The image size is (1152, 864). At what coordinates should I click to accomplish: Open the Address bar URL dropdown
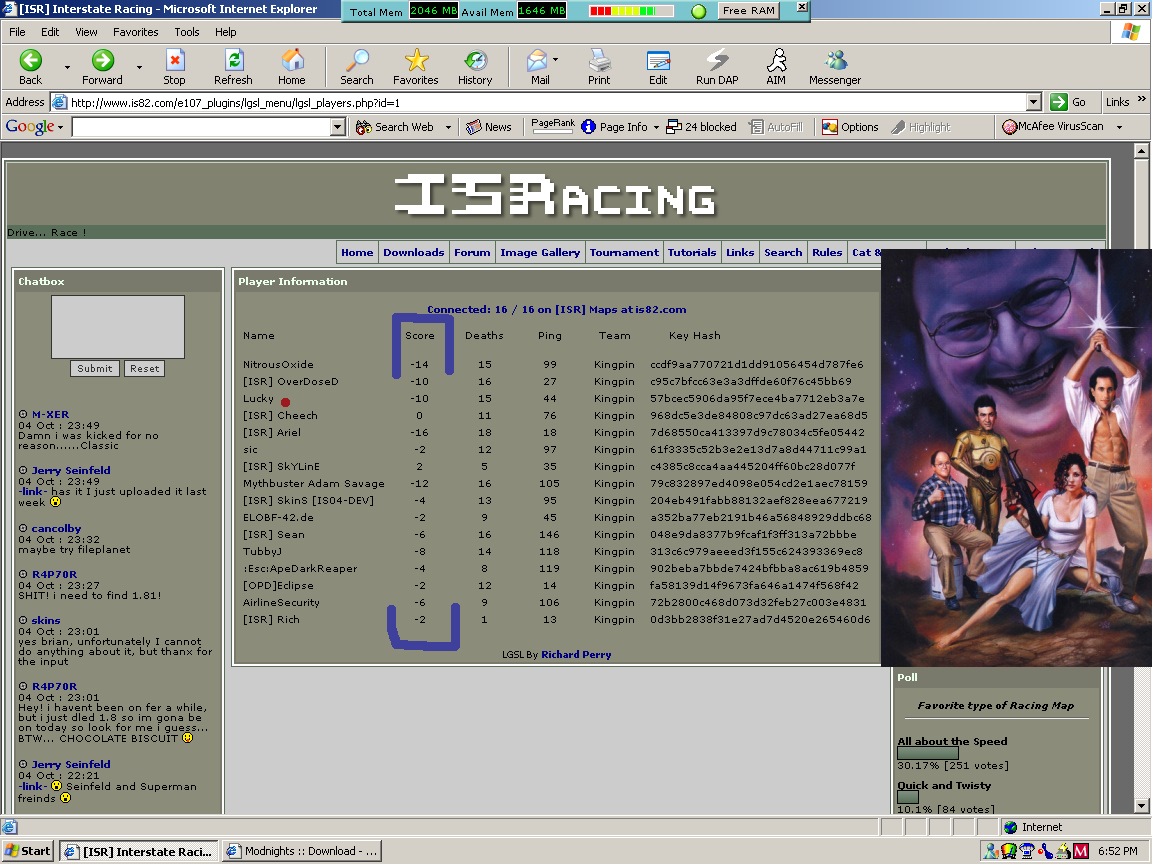pos(1034,102)
